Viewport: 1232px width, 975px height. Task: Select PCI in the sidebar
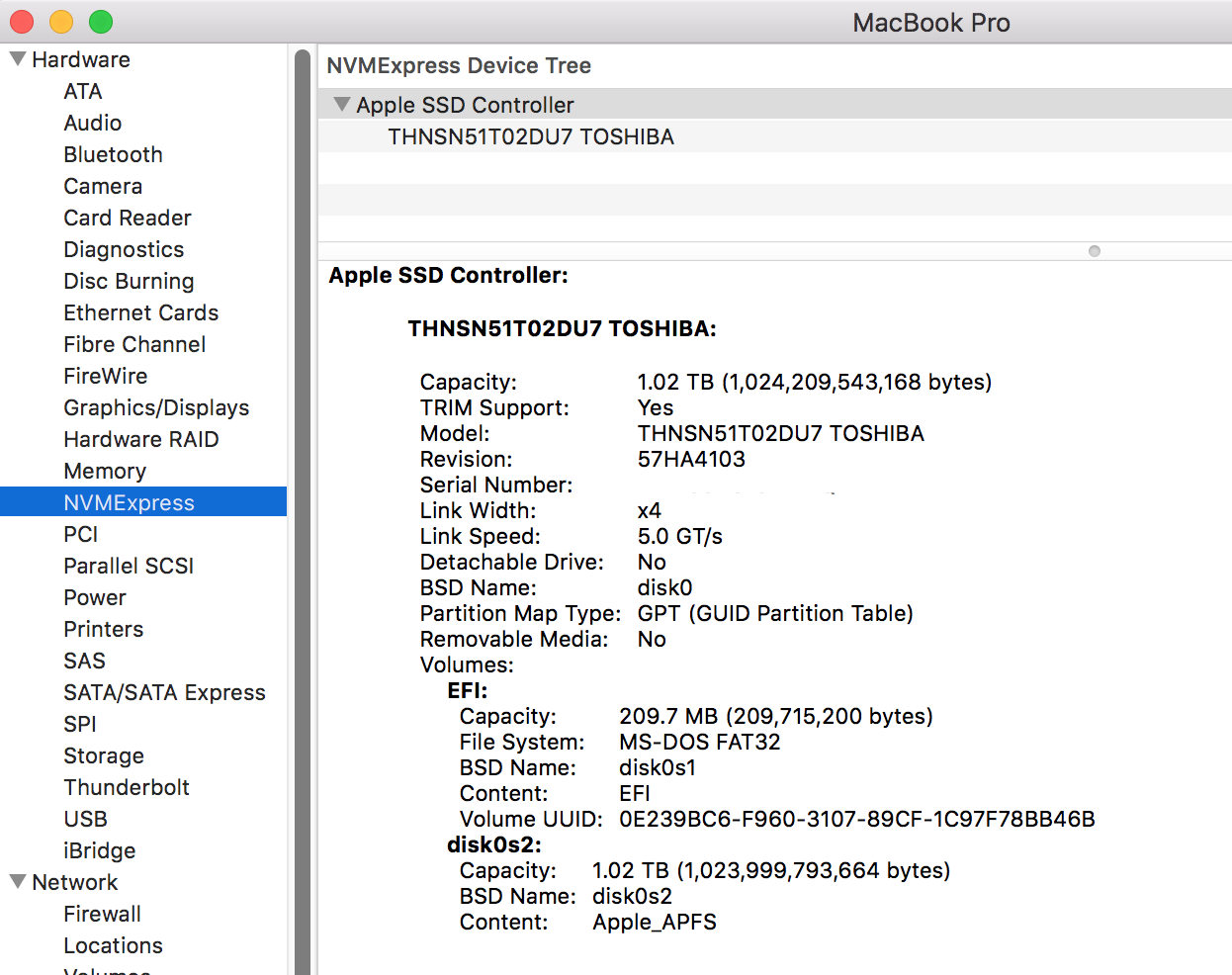click(x=81, y=534)
